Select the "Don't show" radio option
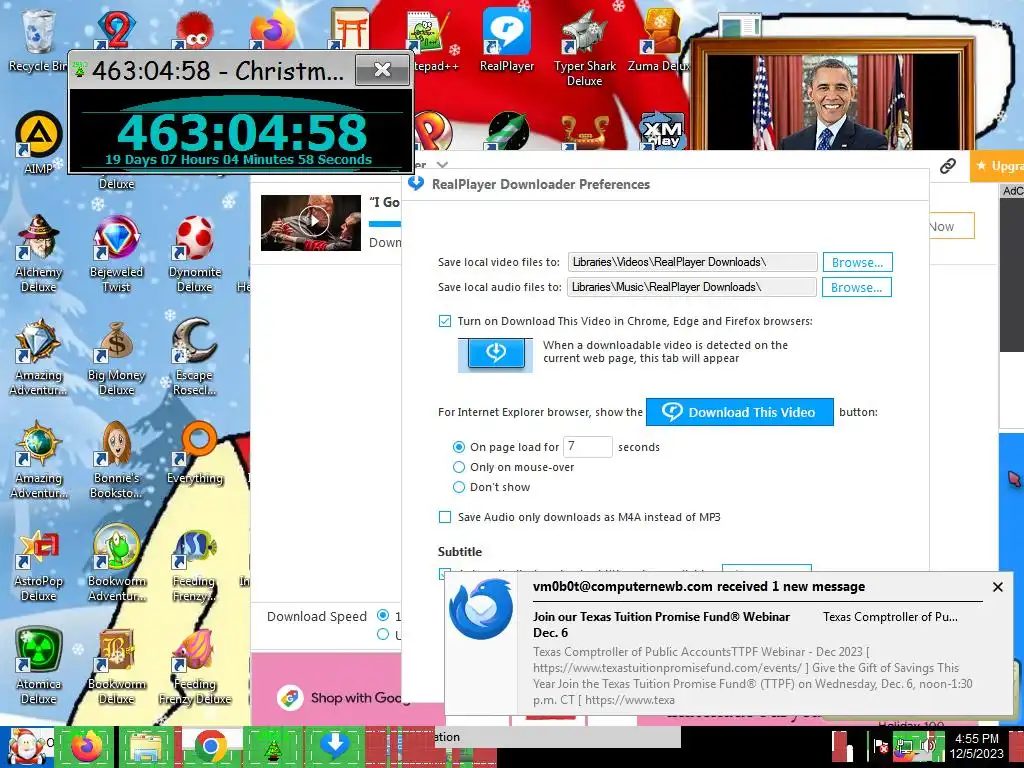 (458, 487)
